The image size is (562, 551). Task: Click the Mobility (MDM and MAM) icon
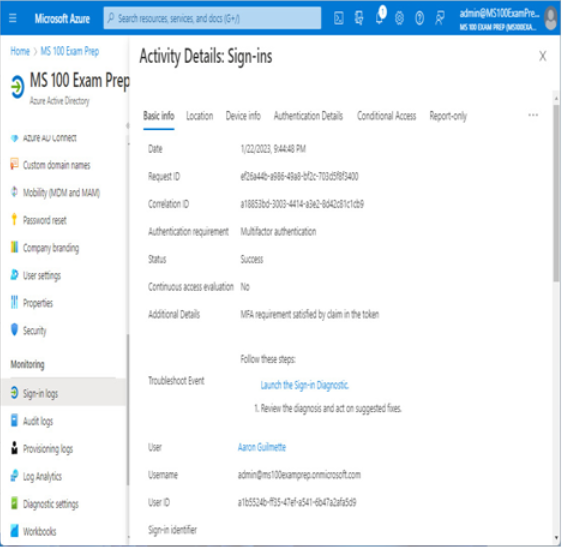pyautogui.click(x=14, y=192)
